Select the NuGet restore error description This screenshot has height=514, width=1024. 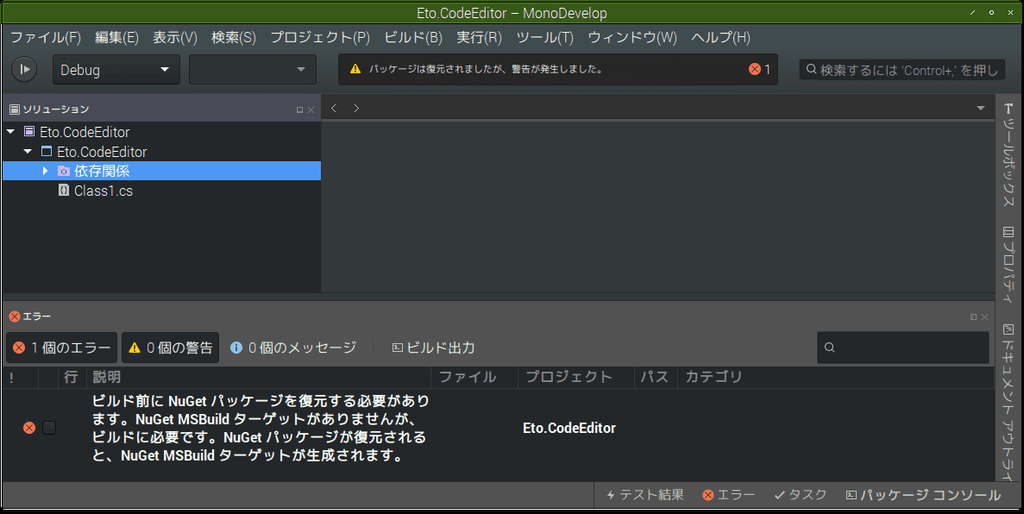click(261, 428)
